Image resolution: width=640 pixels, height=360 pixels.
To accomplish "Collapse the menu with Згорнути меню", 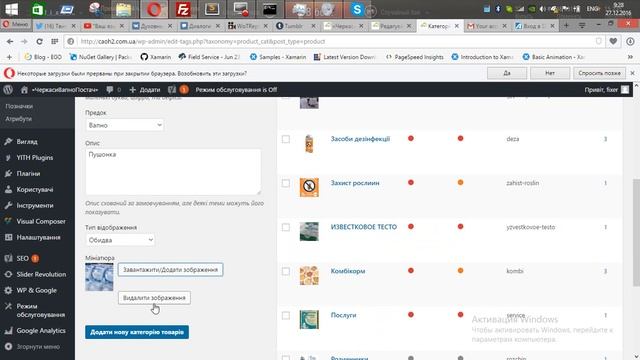I will tap(38, 347).
